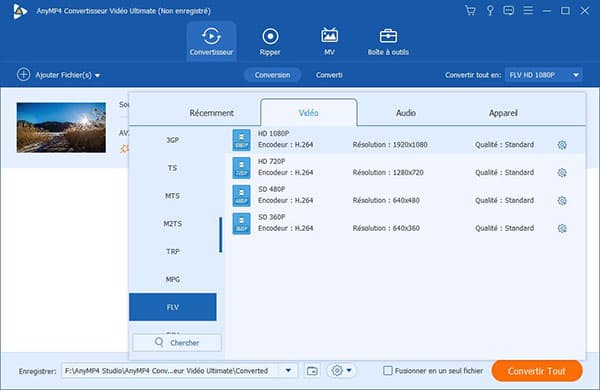Screen dimensions: 600x390
Task: Open the shopping cart purchase icon
Action: 470,11
